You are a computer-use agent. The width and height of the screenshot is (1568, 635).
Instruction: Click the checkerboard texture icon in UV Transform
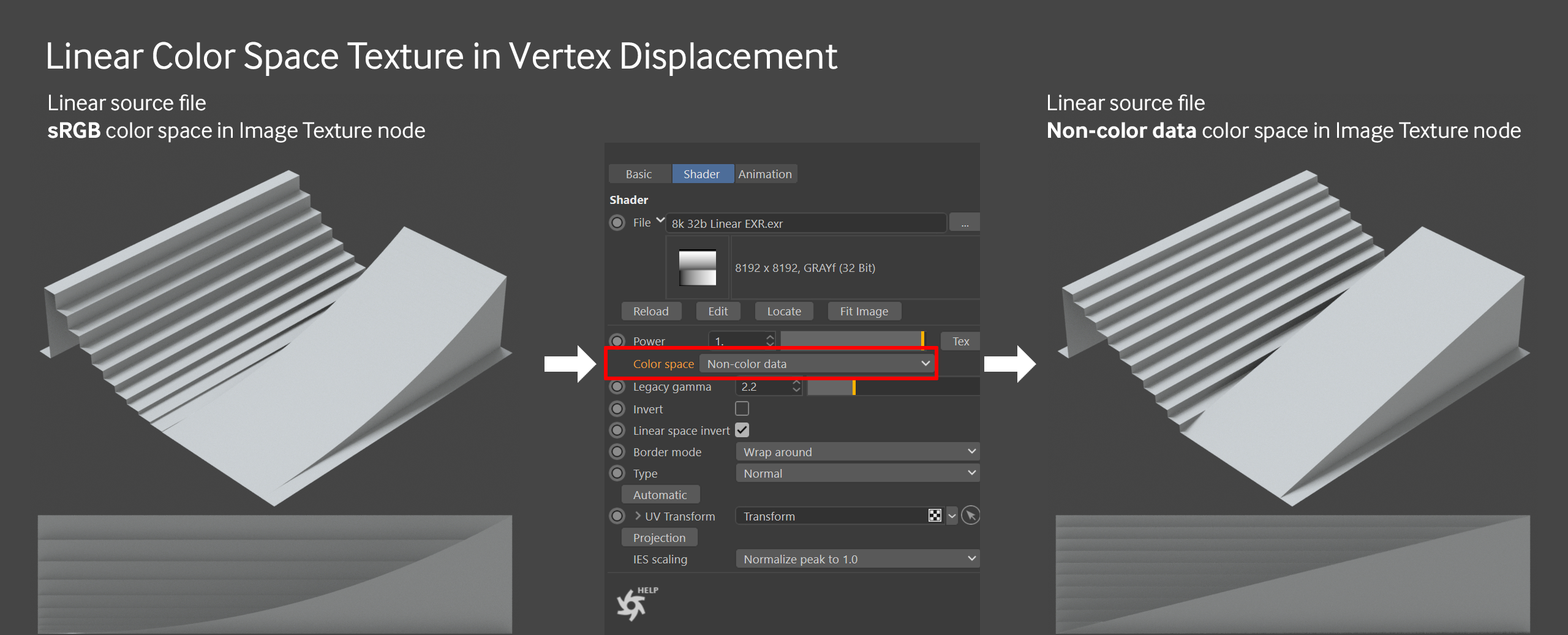coord(935,516)
